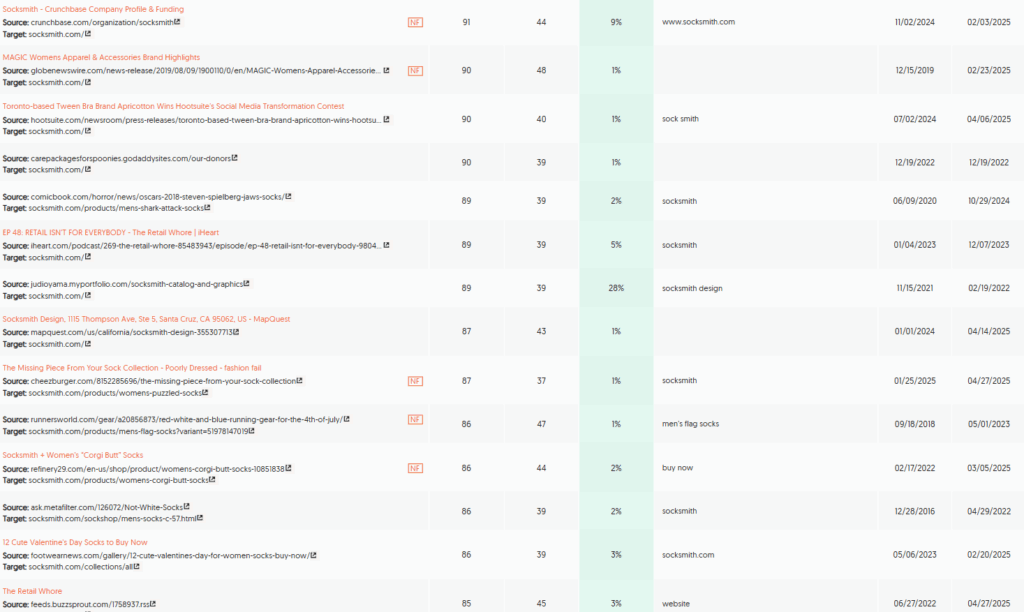Click external icon beside womens-corgi-butt-socks target
The width and height of the screenshot is (1024, 612).
[212, 480]
